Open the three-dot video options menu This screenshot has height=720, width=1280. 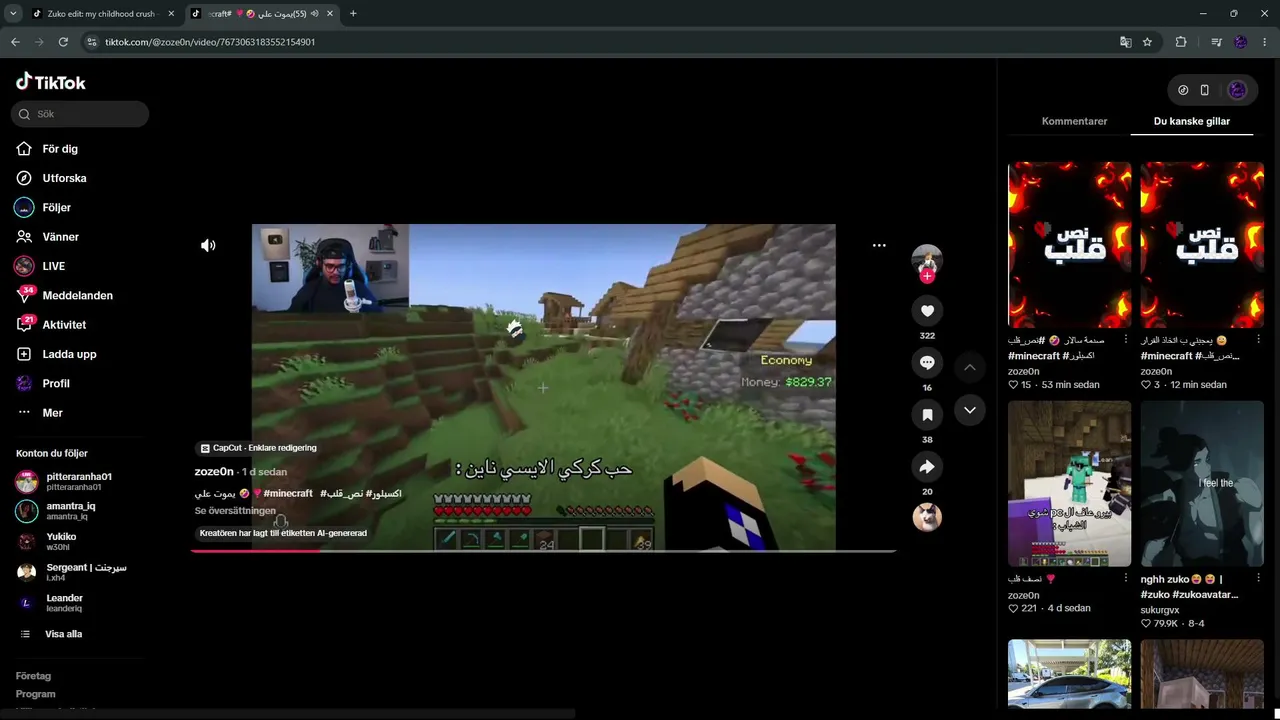[879, 245]
